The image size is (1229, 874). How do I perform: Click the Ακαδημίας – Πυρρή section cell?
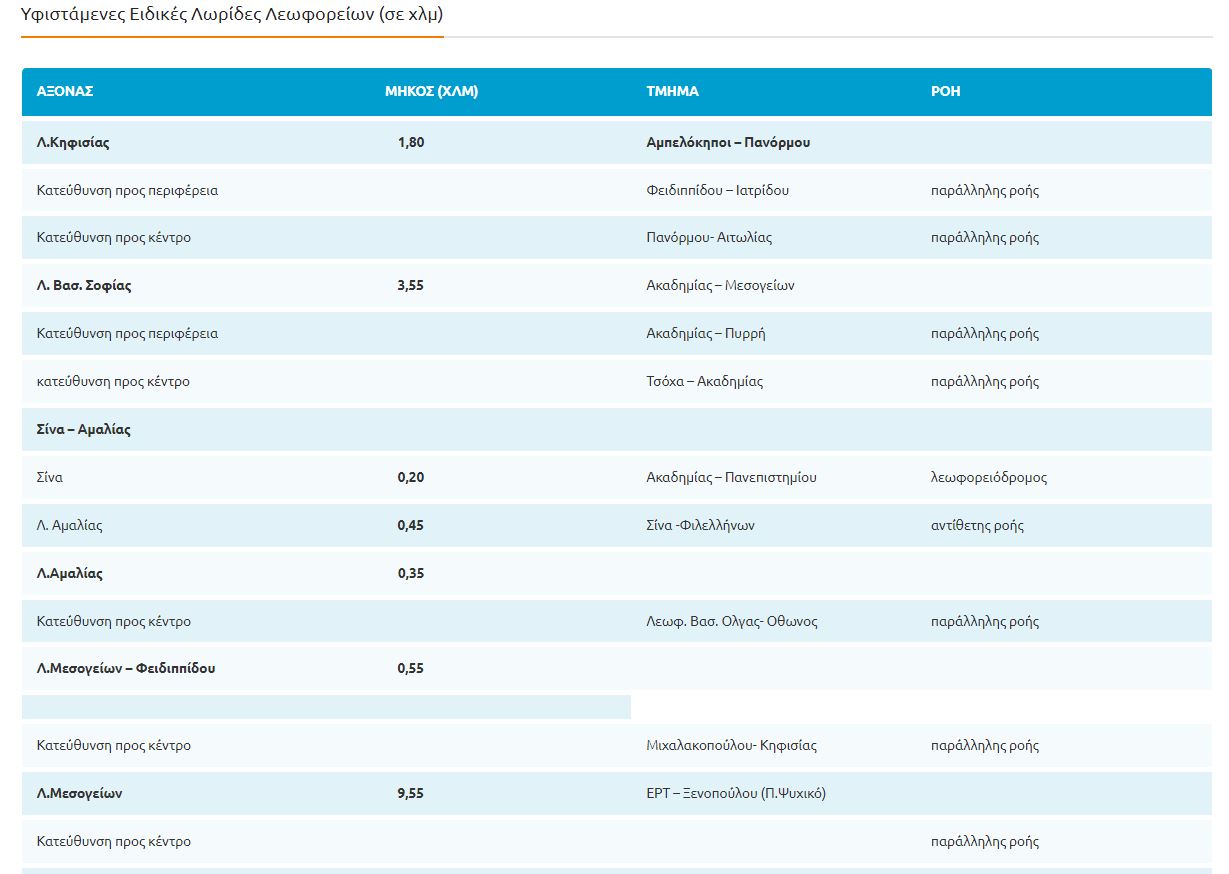(706, 334)
